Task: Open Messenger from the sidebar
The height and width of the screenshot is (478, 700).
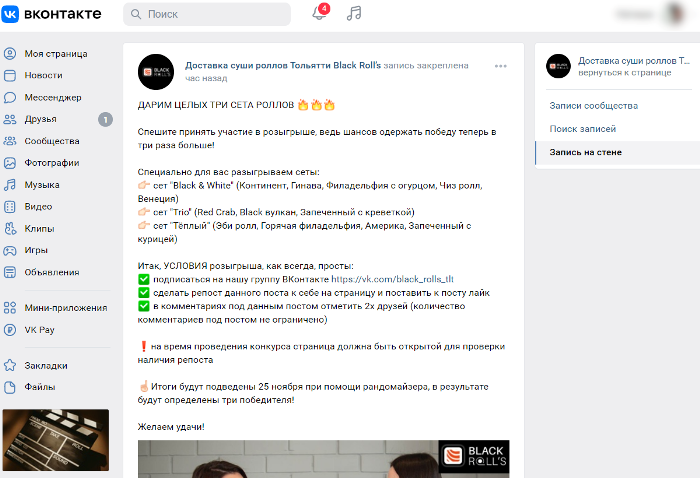Action: [x=53, y=97]
